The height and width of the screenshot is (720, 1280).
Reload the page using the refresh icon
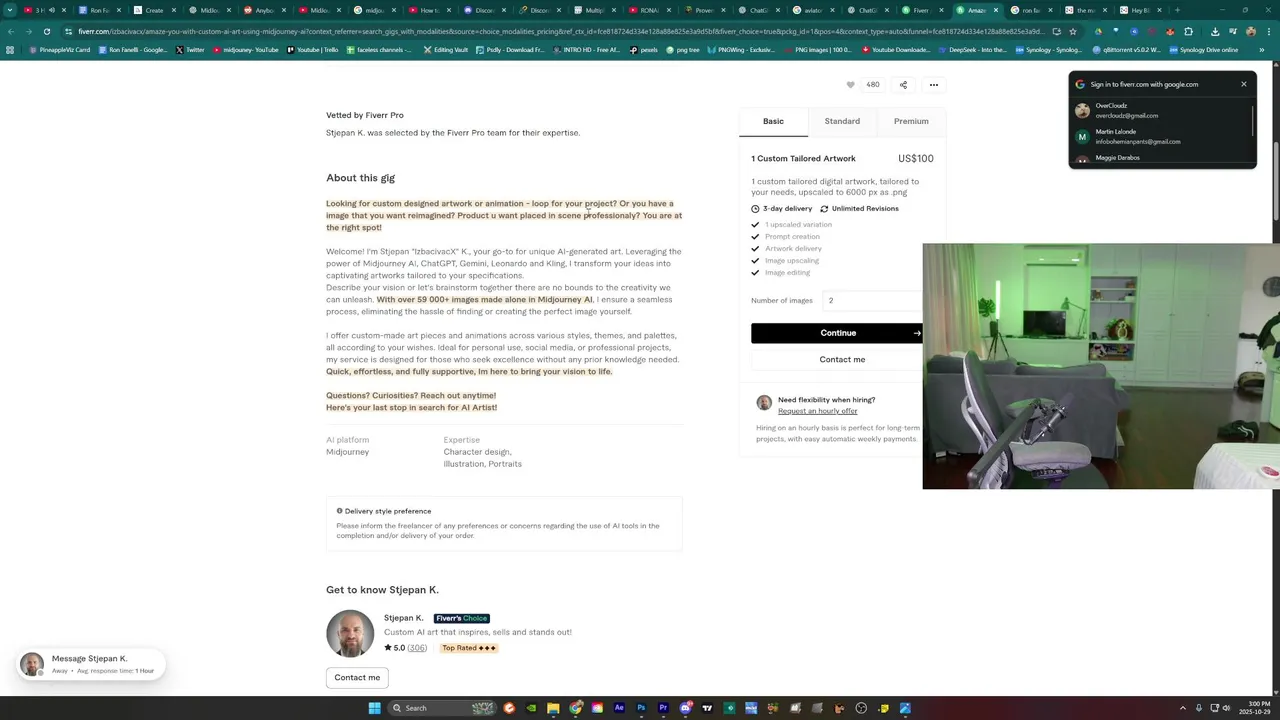tap(47, 31)
